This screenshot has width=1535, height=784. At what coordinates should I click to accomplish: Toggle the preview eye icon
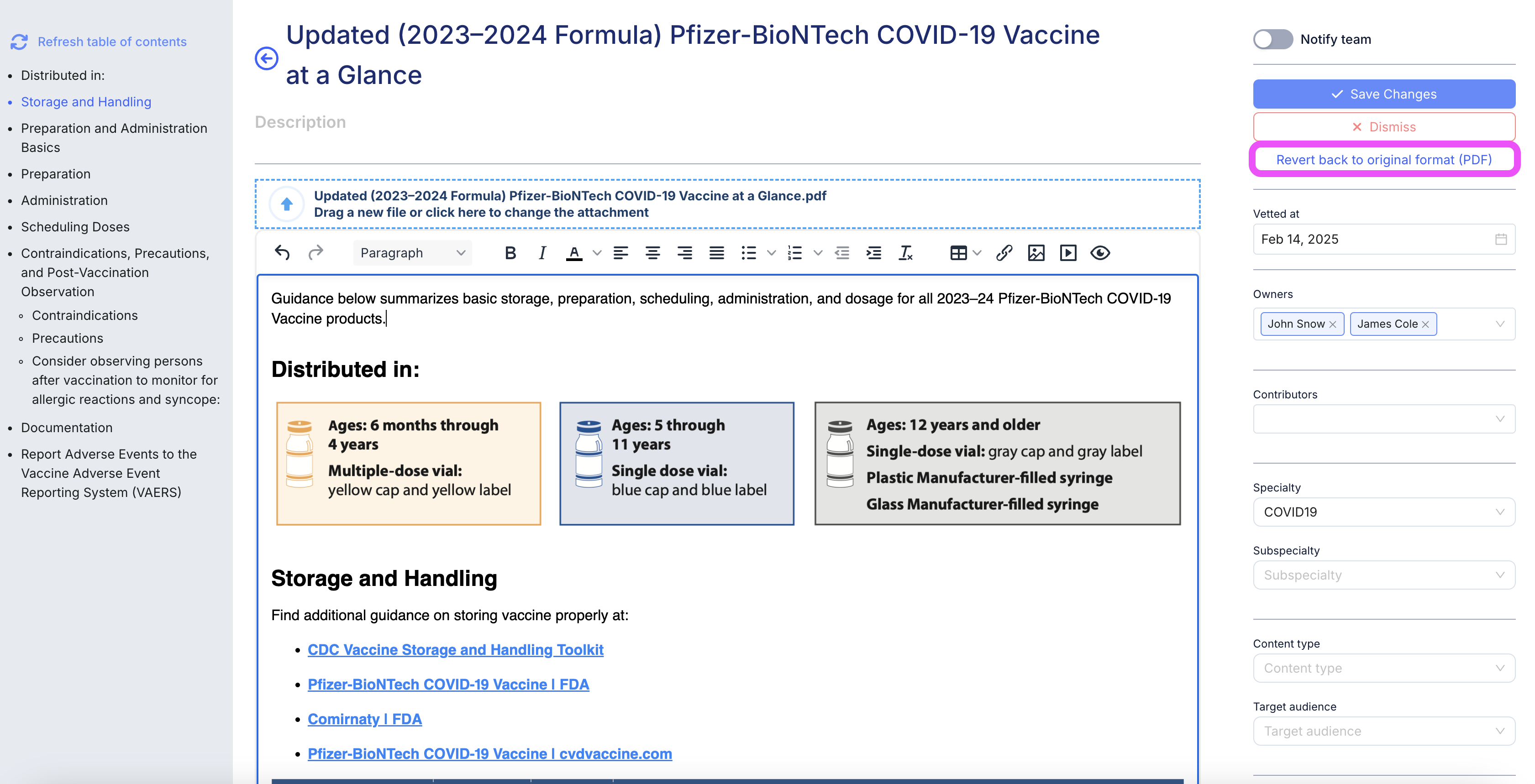tap(1100, 253)
